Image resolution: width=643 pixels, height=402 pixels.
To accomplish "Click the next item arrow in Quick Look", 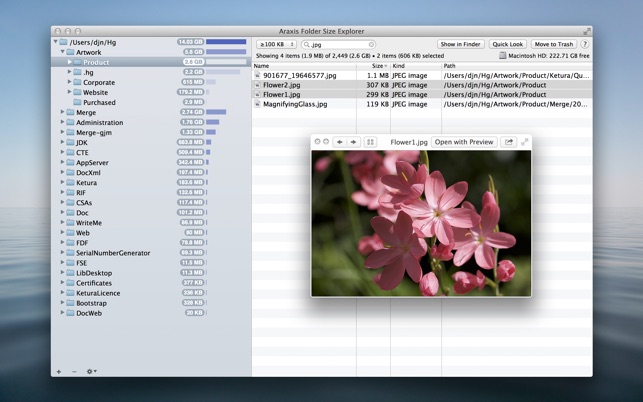I will pos(353,142).
